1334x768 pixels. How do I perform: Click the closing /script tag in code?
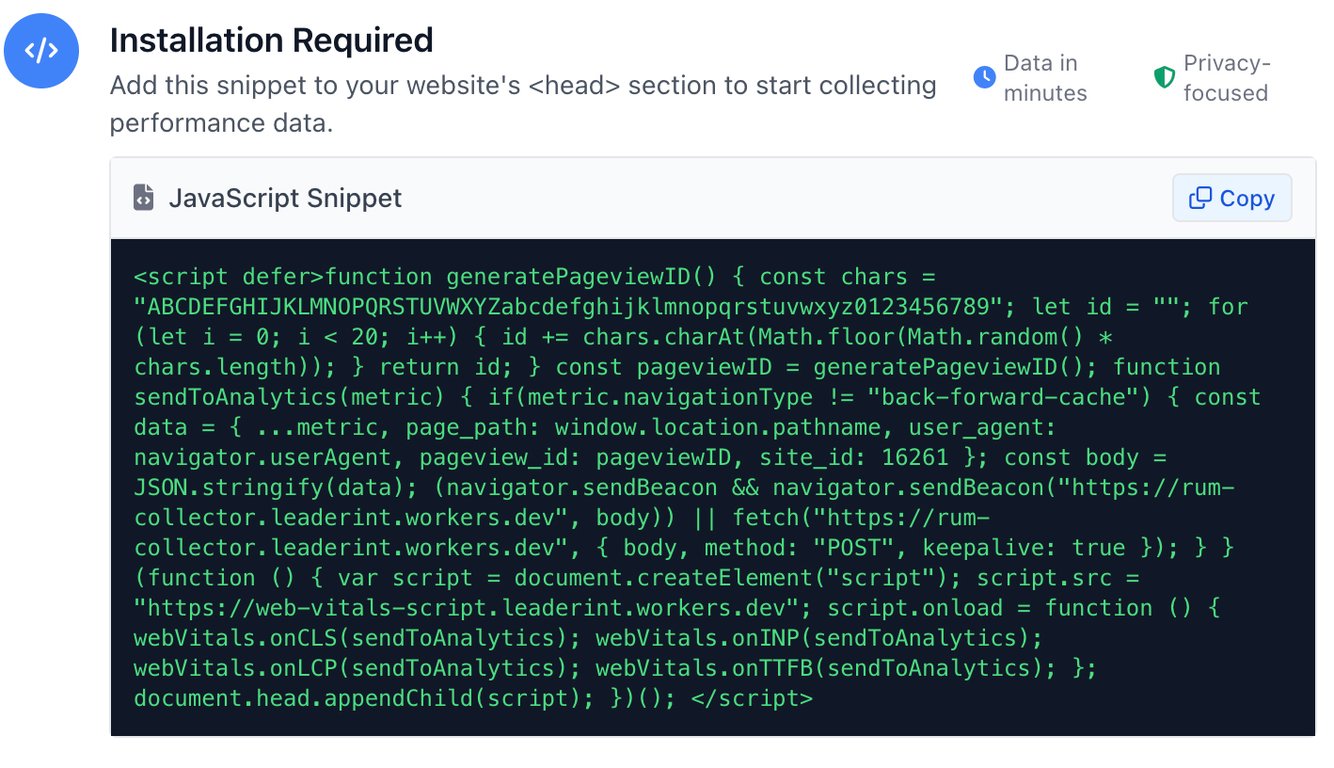[752, 698]
